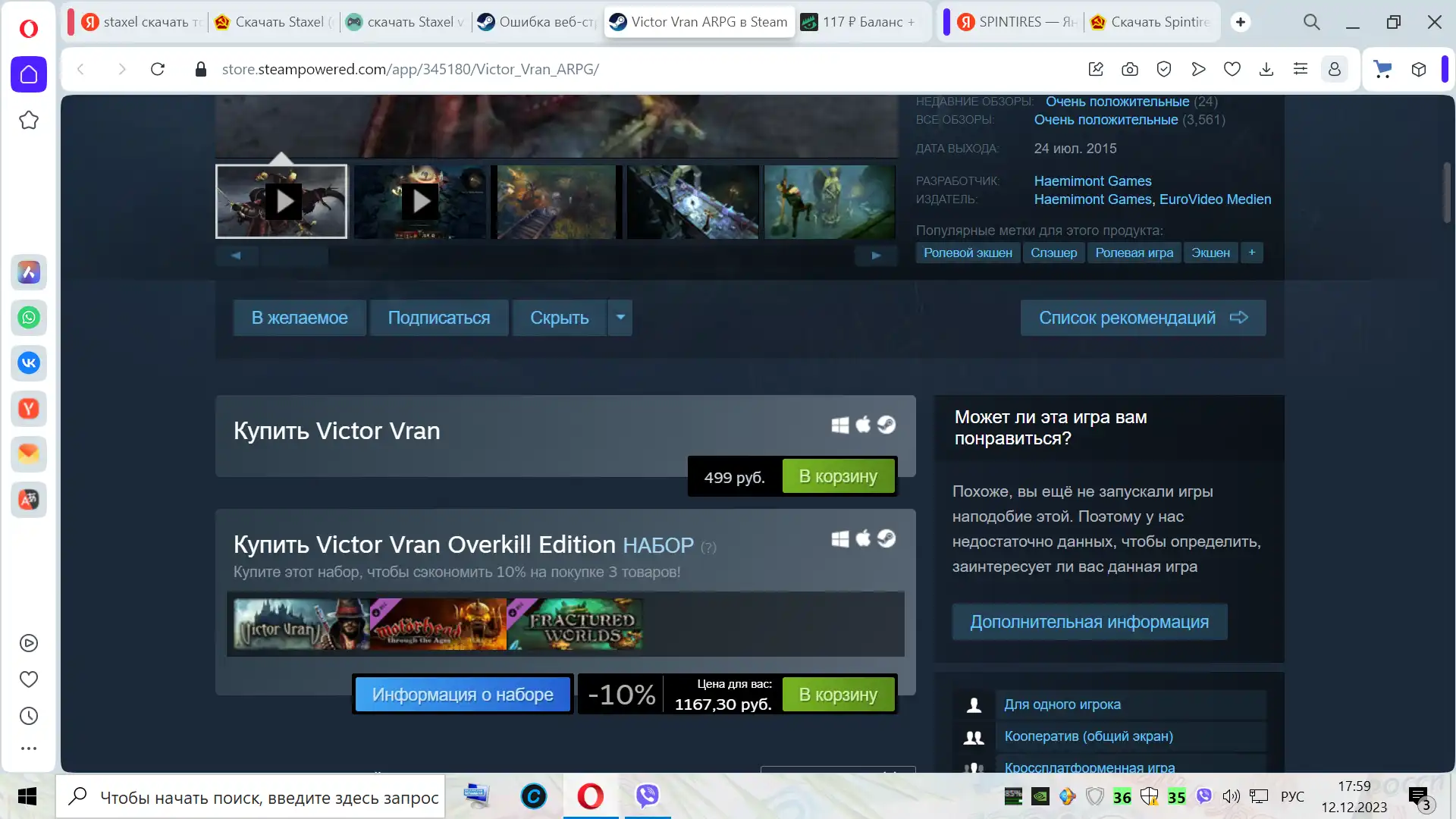1456x819 pixels.
Task: Take a snapshot with camera icon
Action: (x=1130, y=69)
